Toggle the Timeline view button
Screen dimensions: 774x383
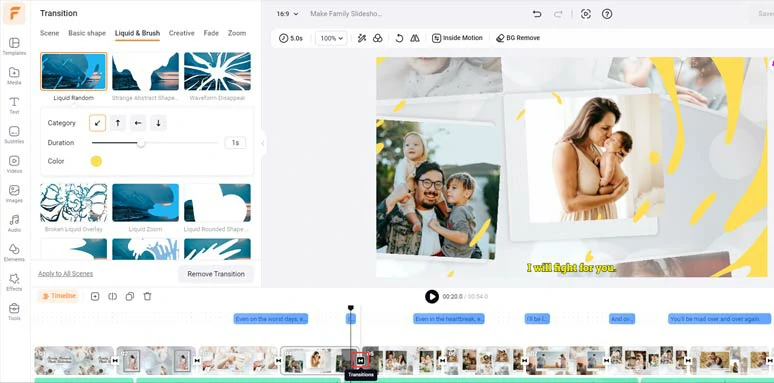click(59, 296)
